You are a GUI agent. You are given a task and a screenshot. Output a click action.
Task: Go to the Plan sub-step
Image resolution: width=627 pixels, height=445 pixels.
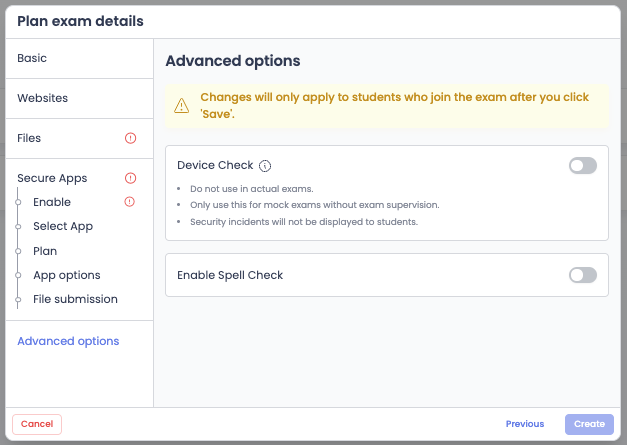pos(45,251)
